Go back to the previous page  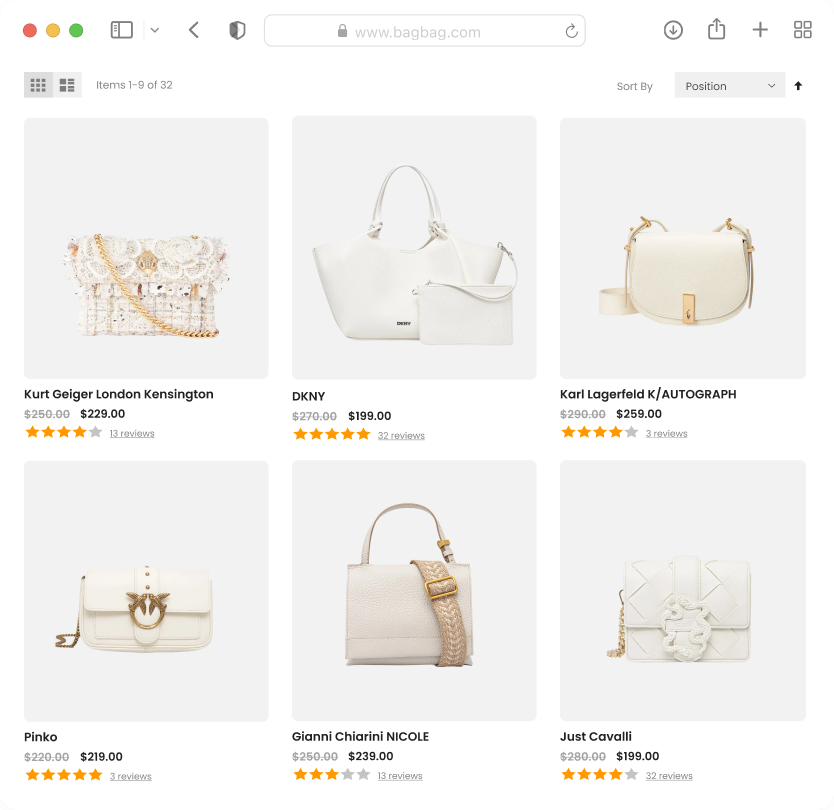tap(194, 30)
